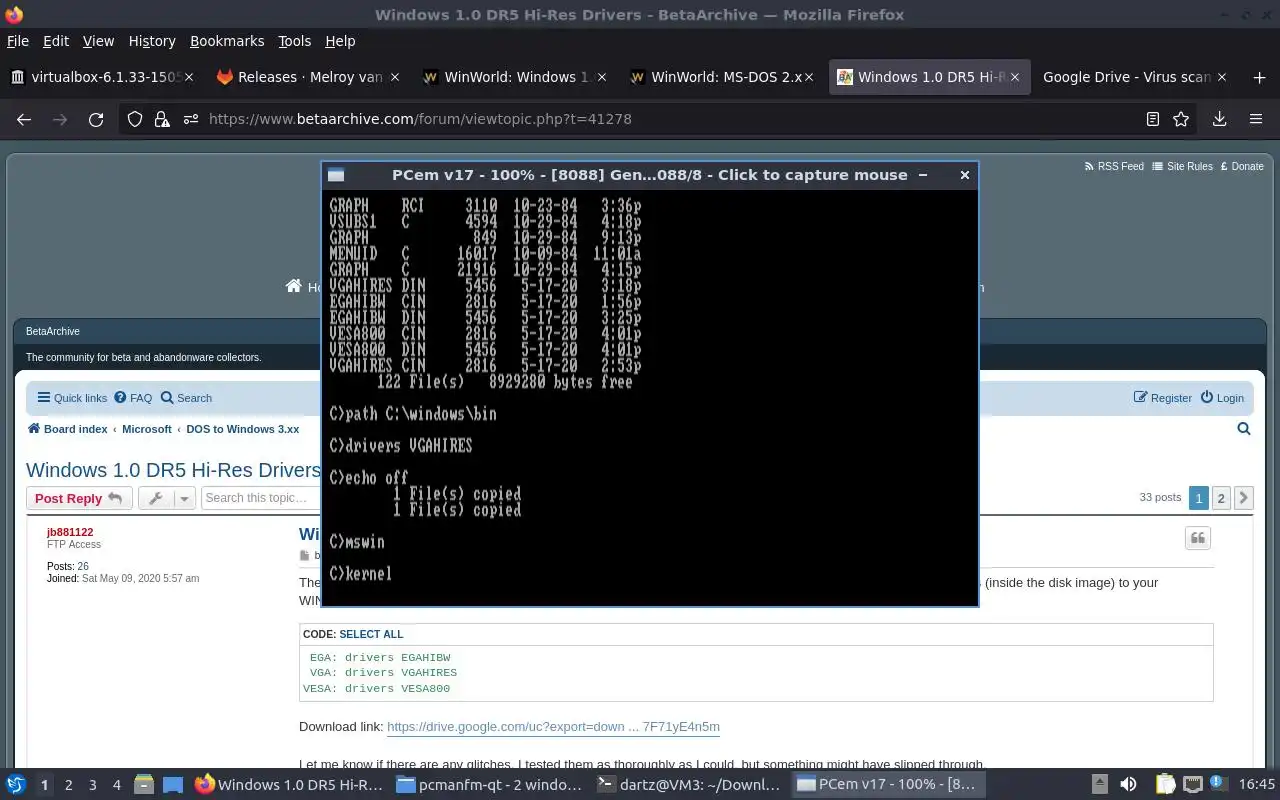
Task: Open tracking protection shield icon
Action: pyautogui.click(x=135, y=119)
